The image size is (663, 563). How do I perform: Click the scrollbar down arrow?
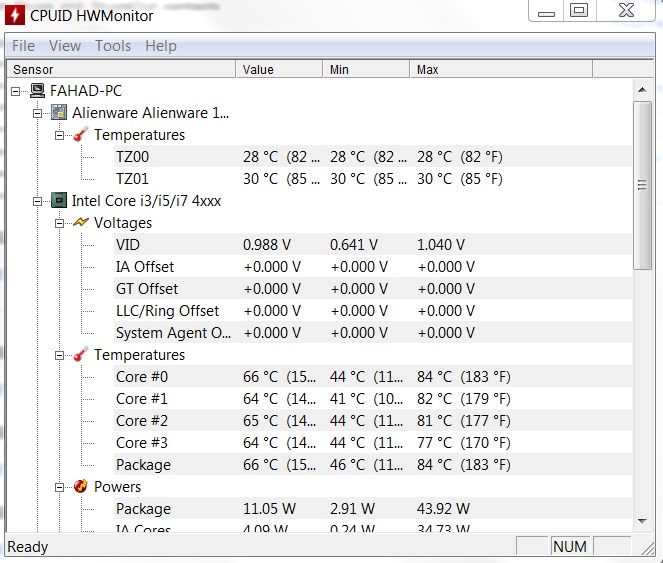(642, 521)
